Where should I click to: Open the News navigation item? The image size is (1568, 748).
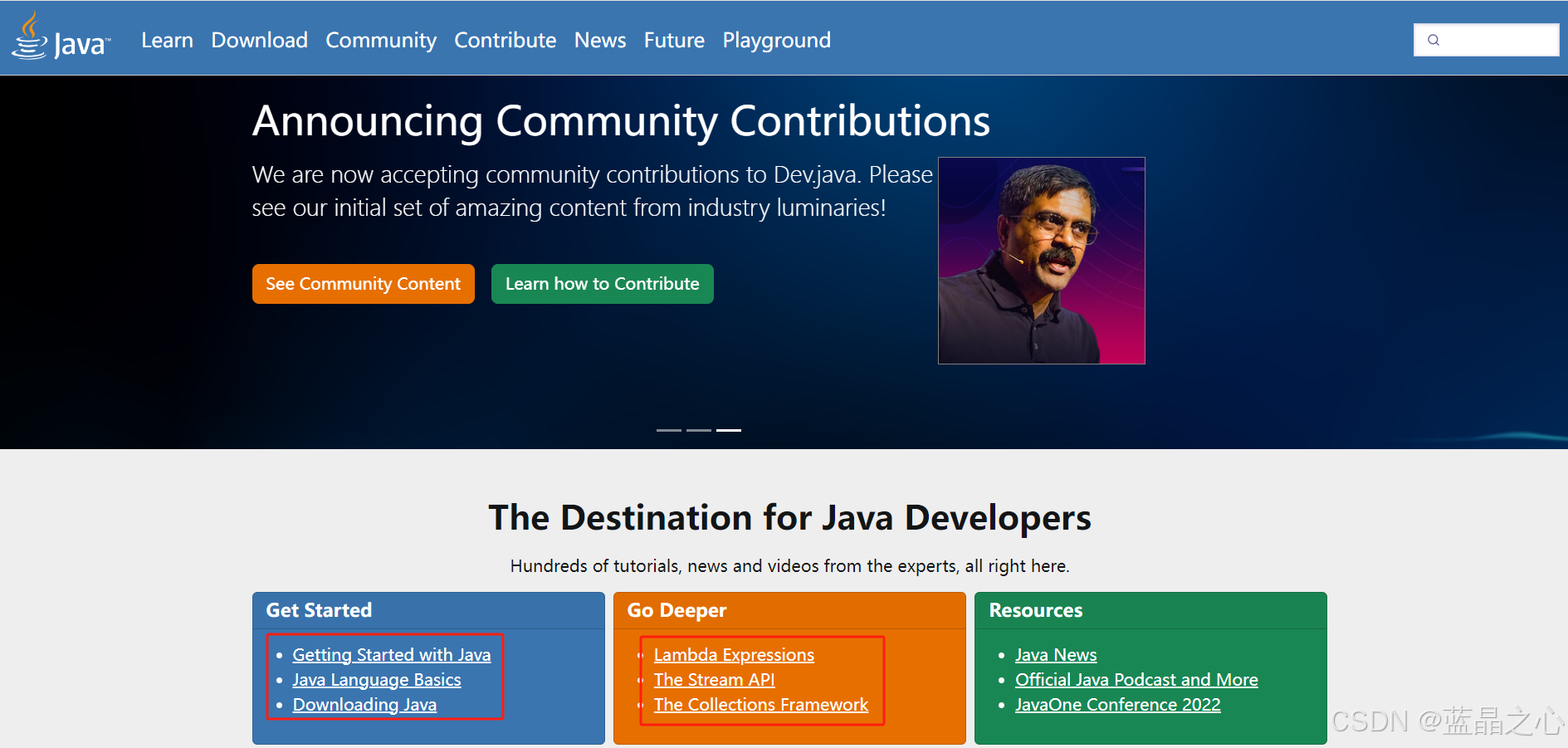tap(600, 40)
